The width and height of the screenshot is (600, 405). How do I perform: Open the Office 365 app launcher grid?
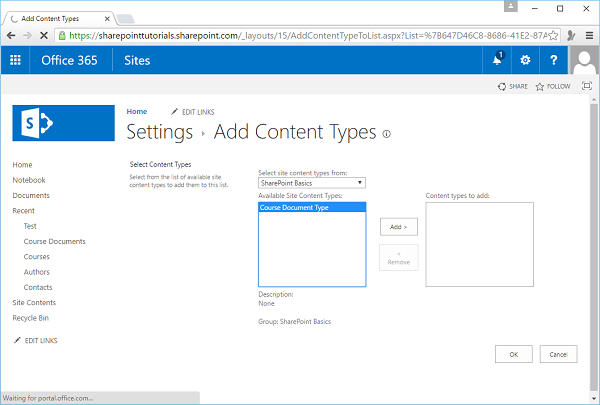click(15, 60)
